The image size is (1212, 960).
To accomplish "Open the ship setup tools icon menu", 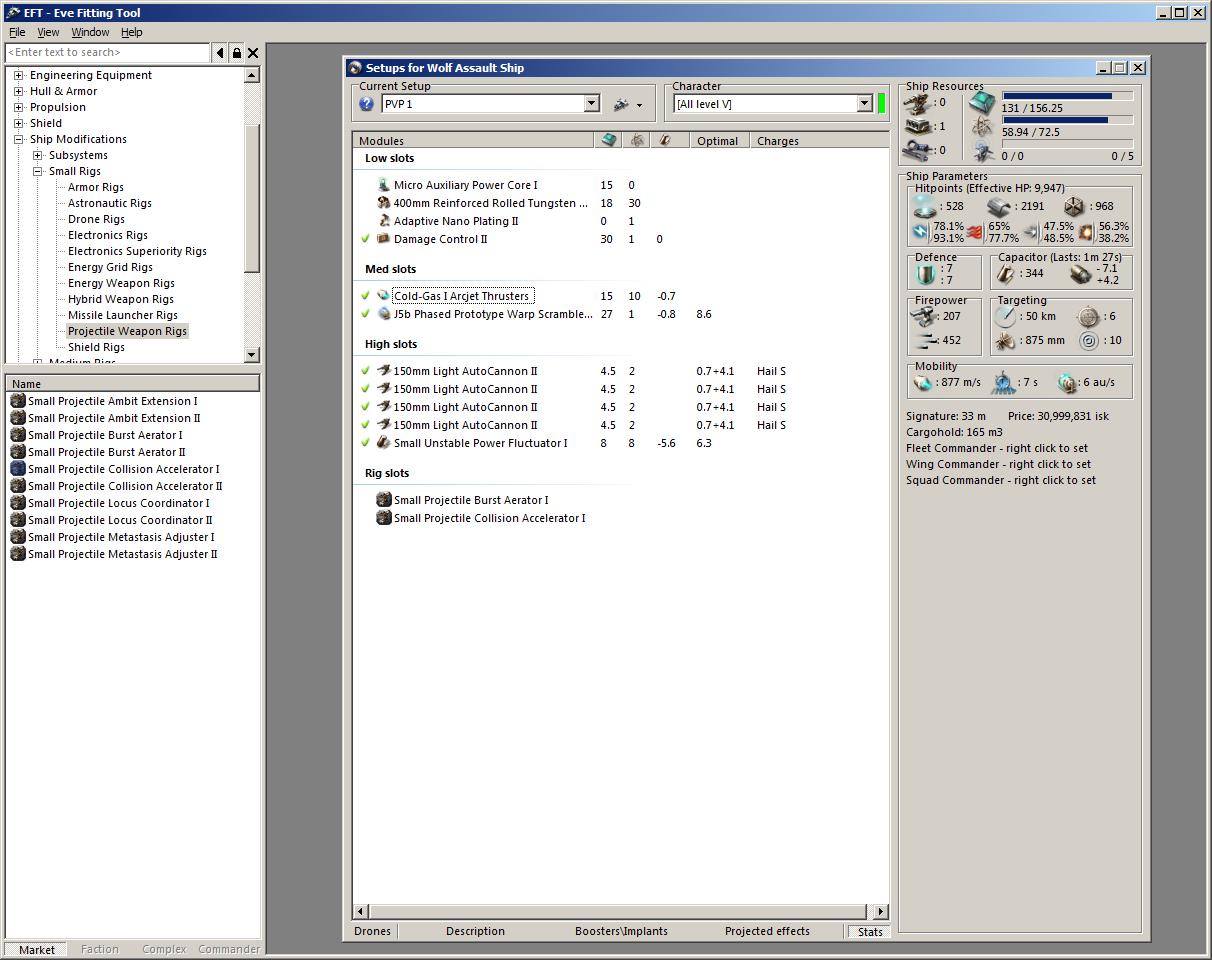I will (x=627, y=104).
